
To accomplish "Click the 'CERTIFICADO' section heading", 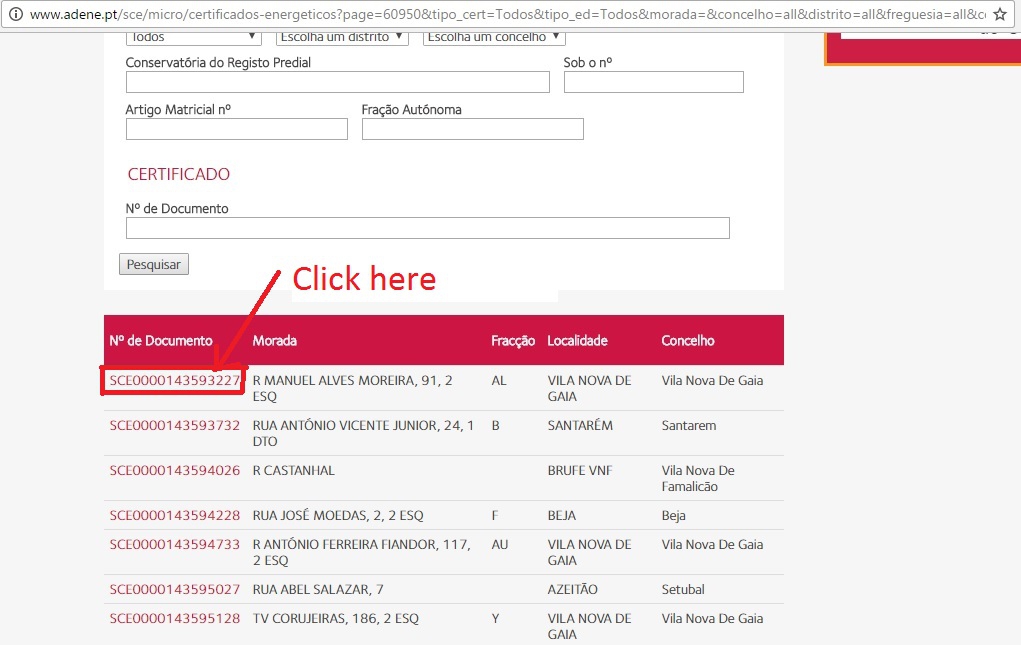I will 178,174.
